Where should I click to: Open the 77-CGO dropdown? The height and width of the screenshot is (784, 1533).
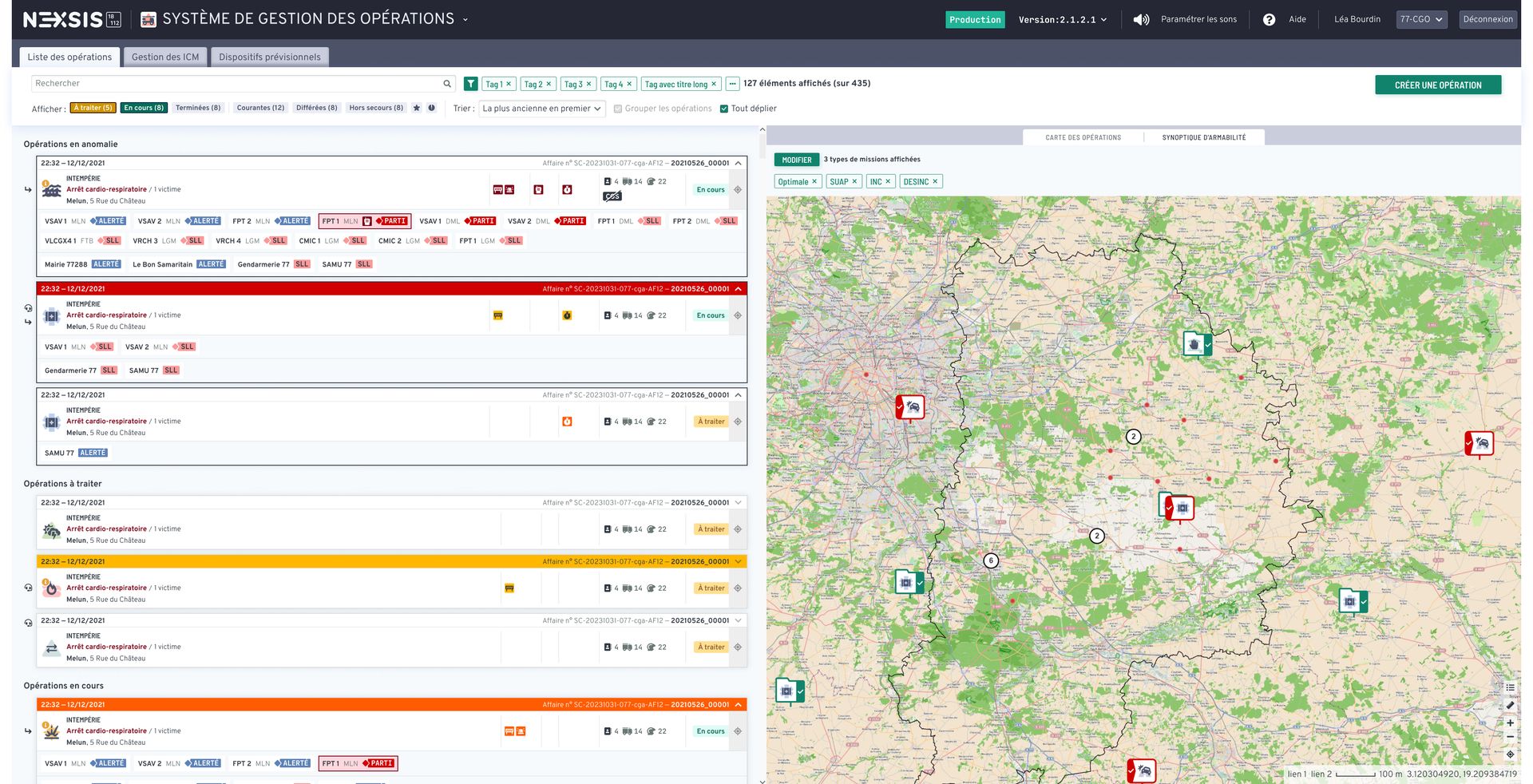tap(1421, 19)
